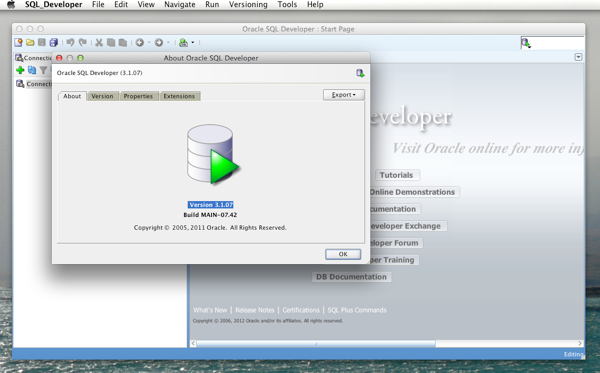This screenshot has width=600, height=373.
Task: Click the Cut scissors toolbar icon
Action: (x=99, y=42)
